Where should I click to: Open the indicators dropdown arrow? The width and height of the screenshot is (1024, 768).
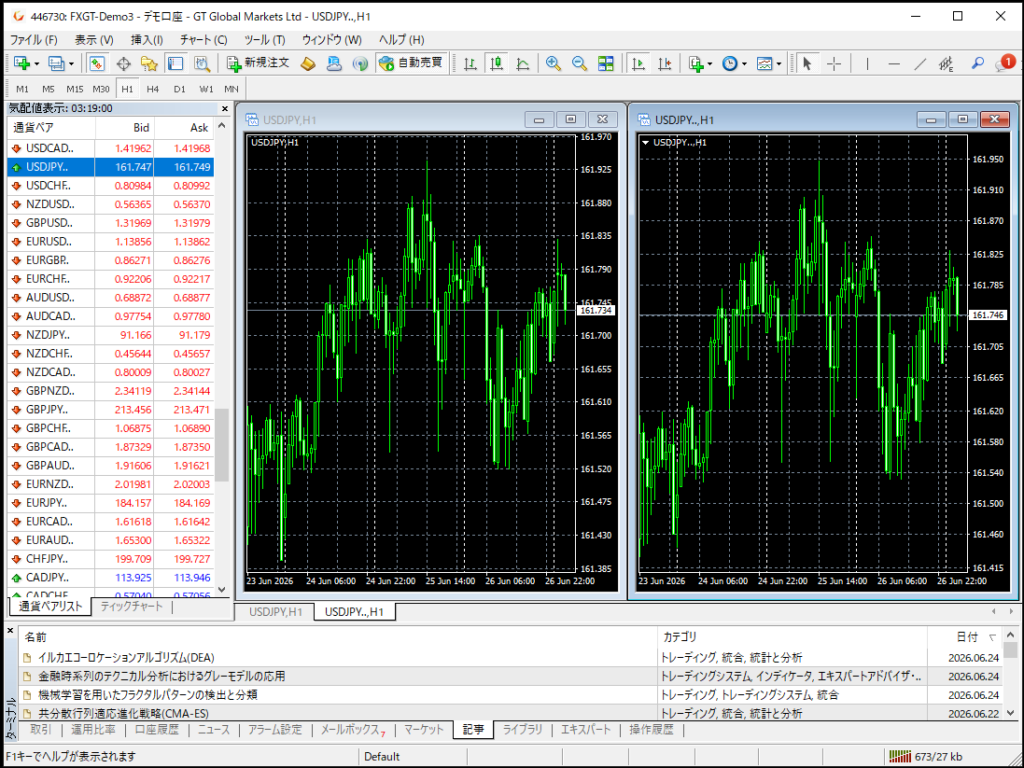click(x=710, y=64)
